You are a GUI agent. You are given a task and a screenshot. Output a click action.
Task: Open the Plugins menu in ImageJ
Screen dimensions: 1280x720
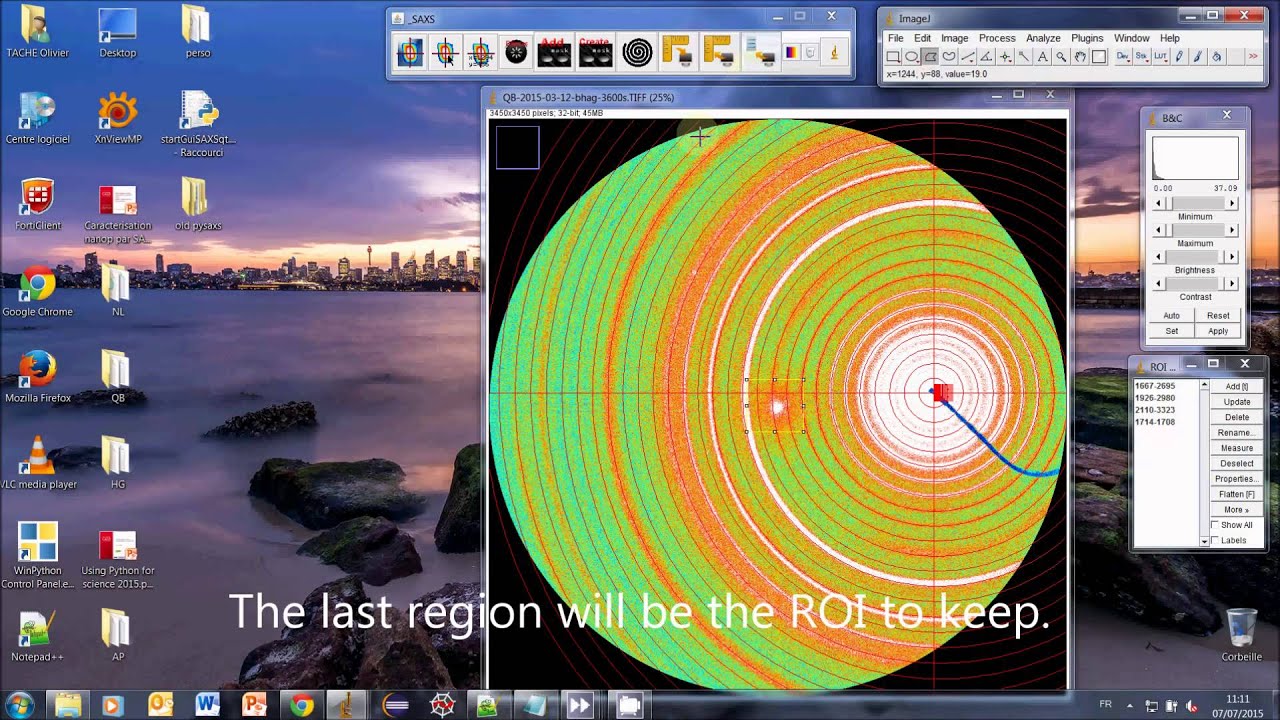click(1087, 38)
